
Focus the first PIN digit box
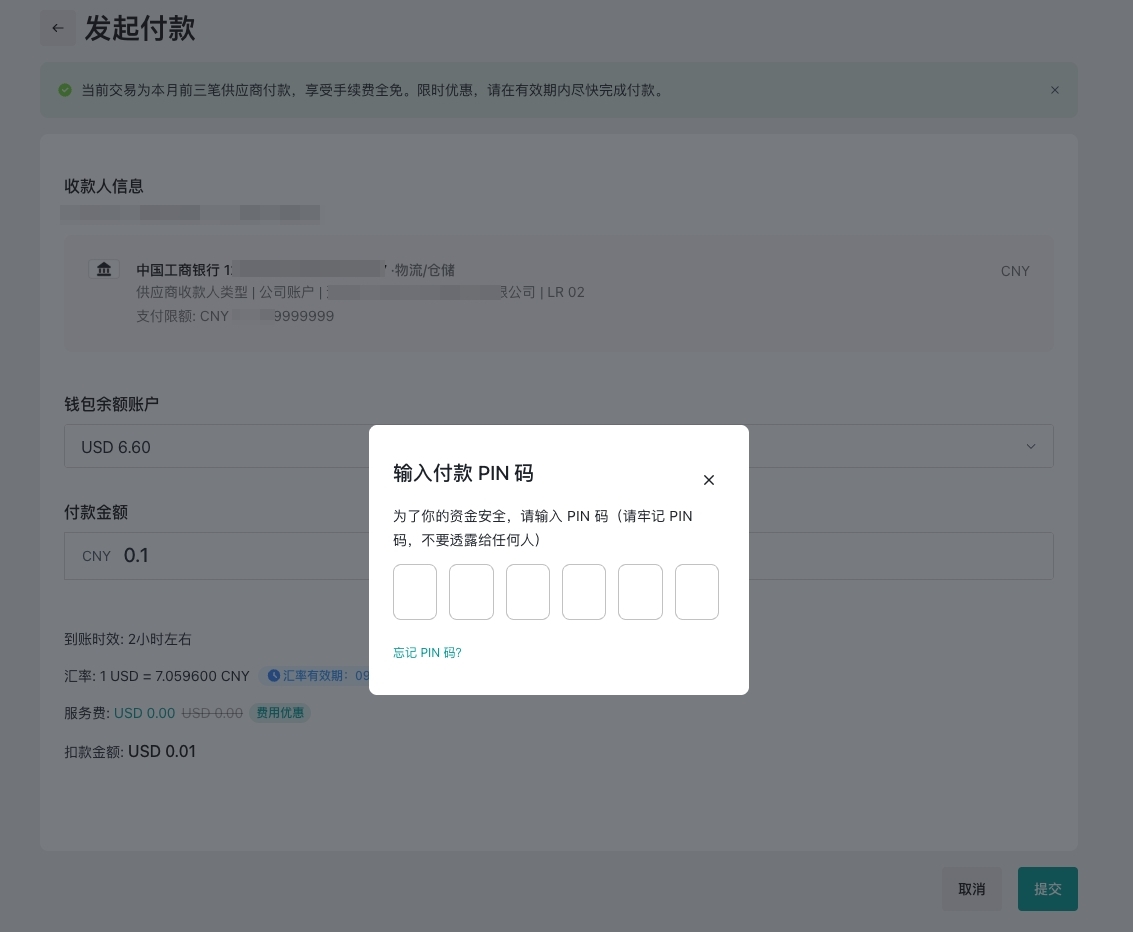(415, 592)
